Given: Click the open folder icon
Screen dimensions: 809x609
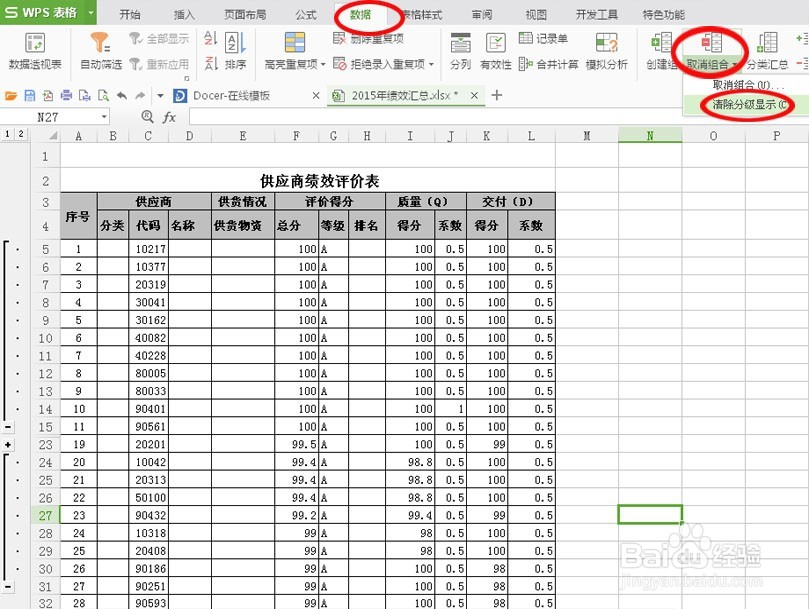Looking at the screenshot, I should pos(11,96).
